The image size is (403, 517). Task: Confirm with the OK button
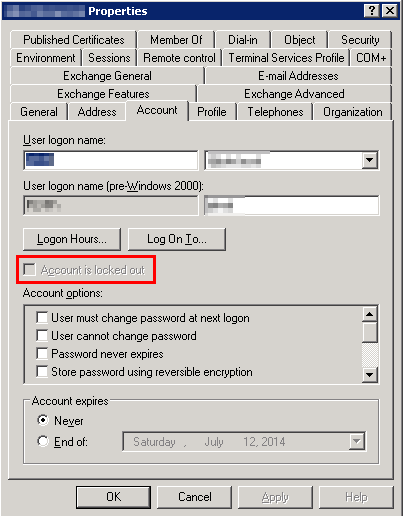tap(113, 497)
